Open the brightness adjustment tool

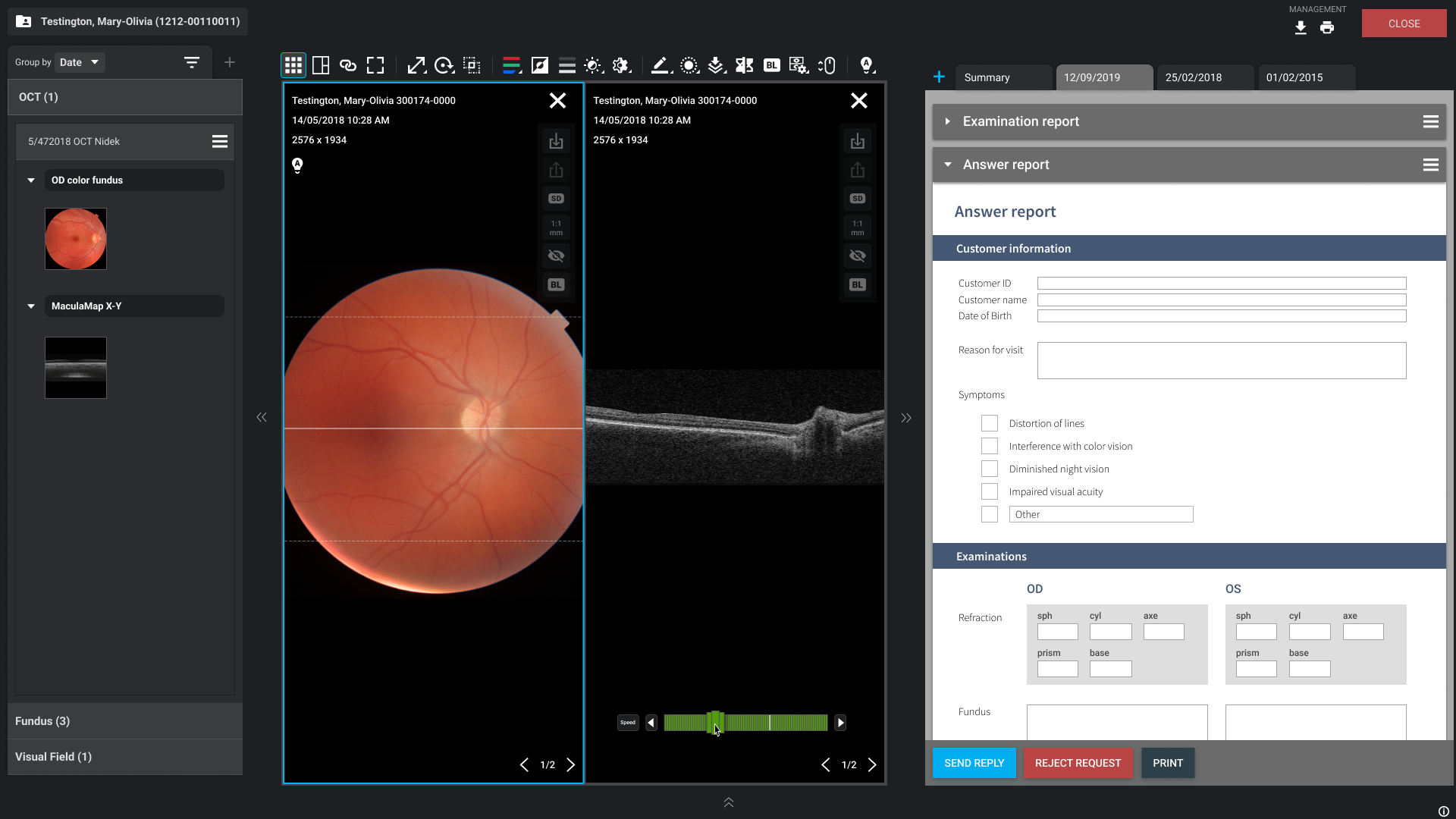pyautogui.click(x=593, y=65)
